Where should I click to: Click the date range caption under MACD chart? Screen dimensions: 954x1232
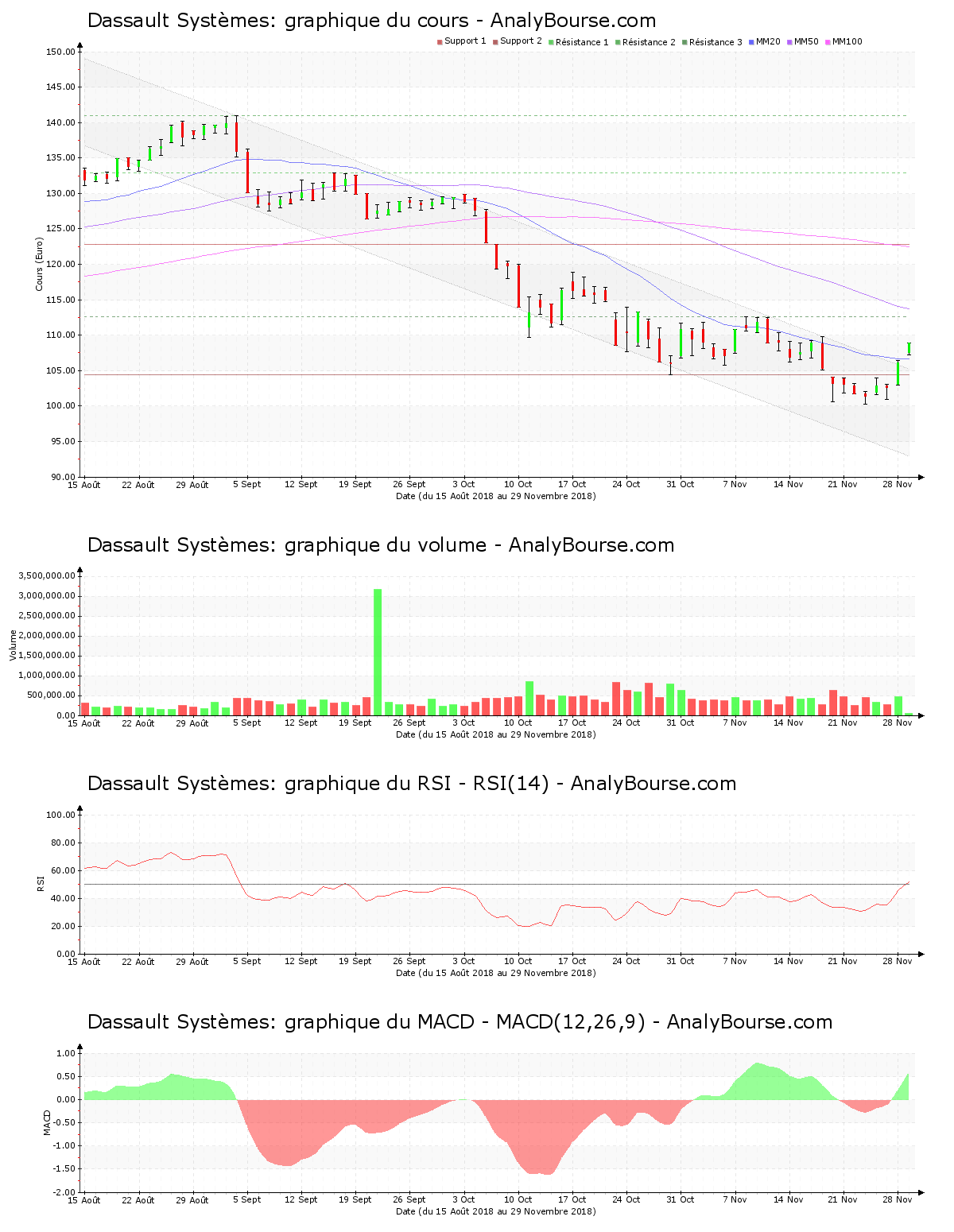pyautogui.click(x=496, y=1211)
